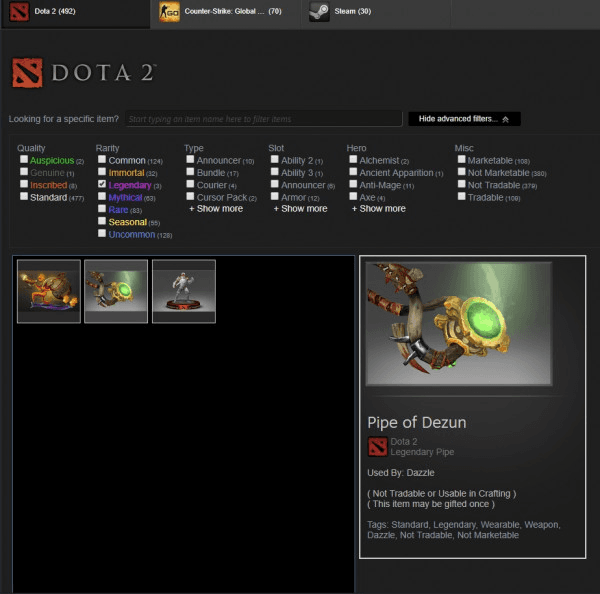Click the Quality filter heading

click(31, 148)
